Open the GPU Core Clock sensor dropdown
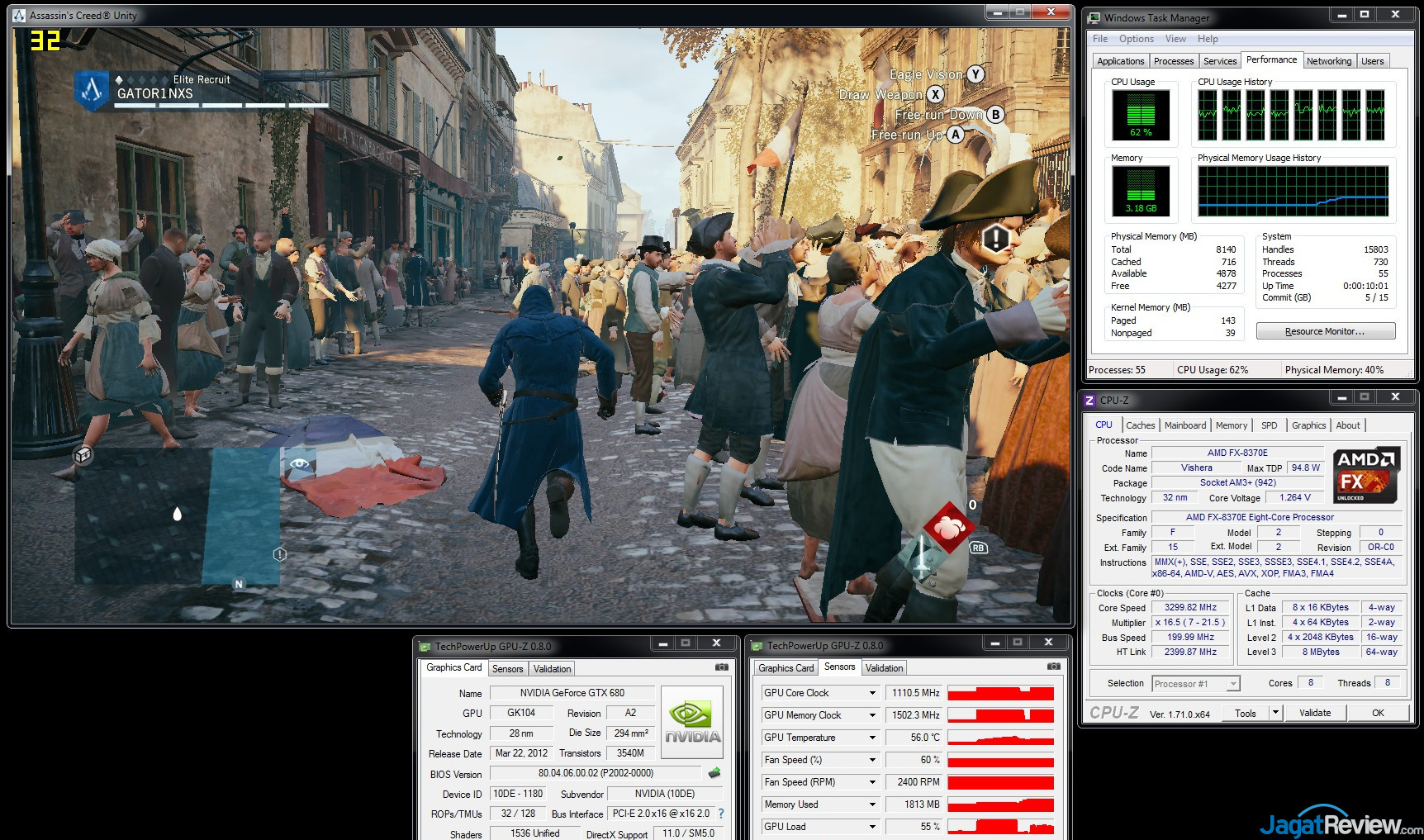 pyautogui.click(x=872, y=693)
